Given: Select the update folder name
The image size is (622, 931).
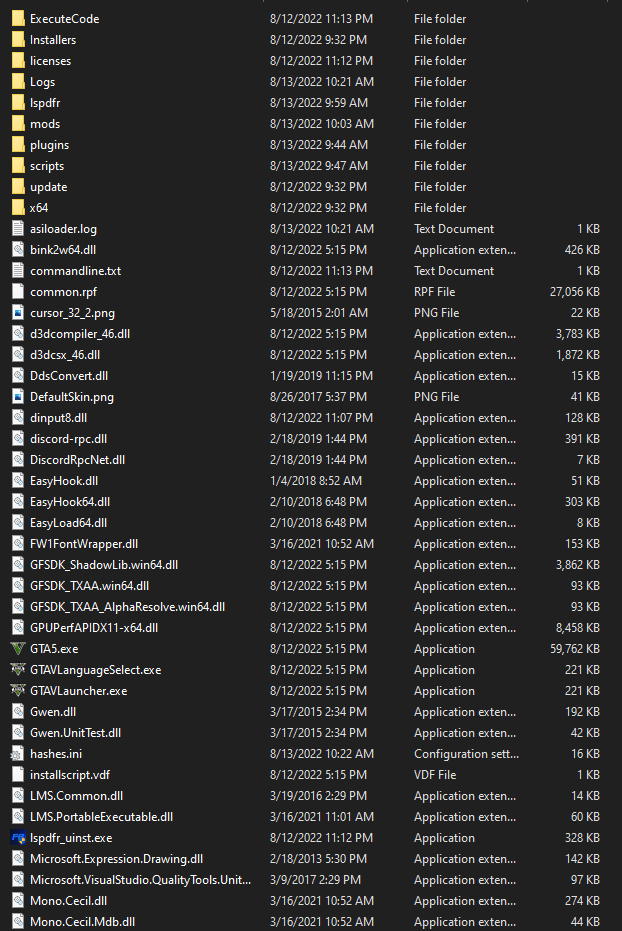Looking at the screenshot, I should click(x=49, y=187).
